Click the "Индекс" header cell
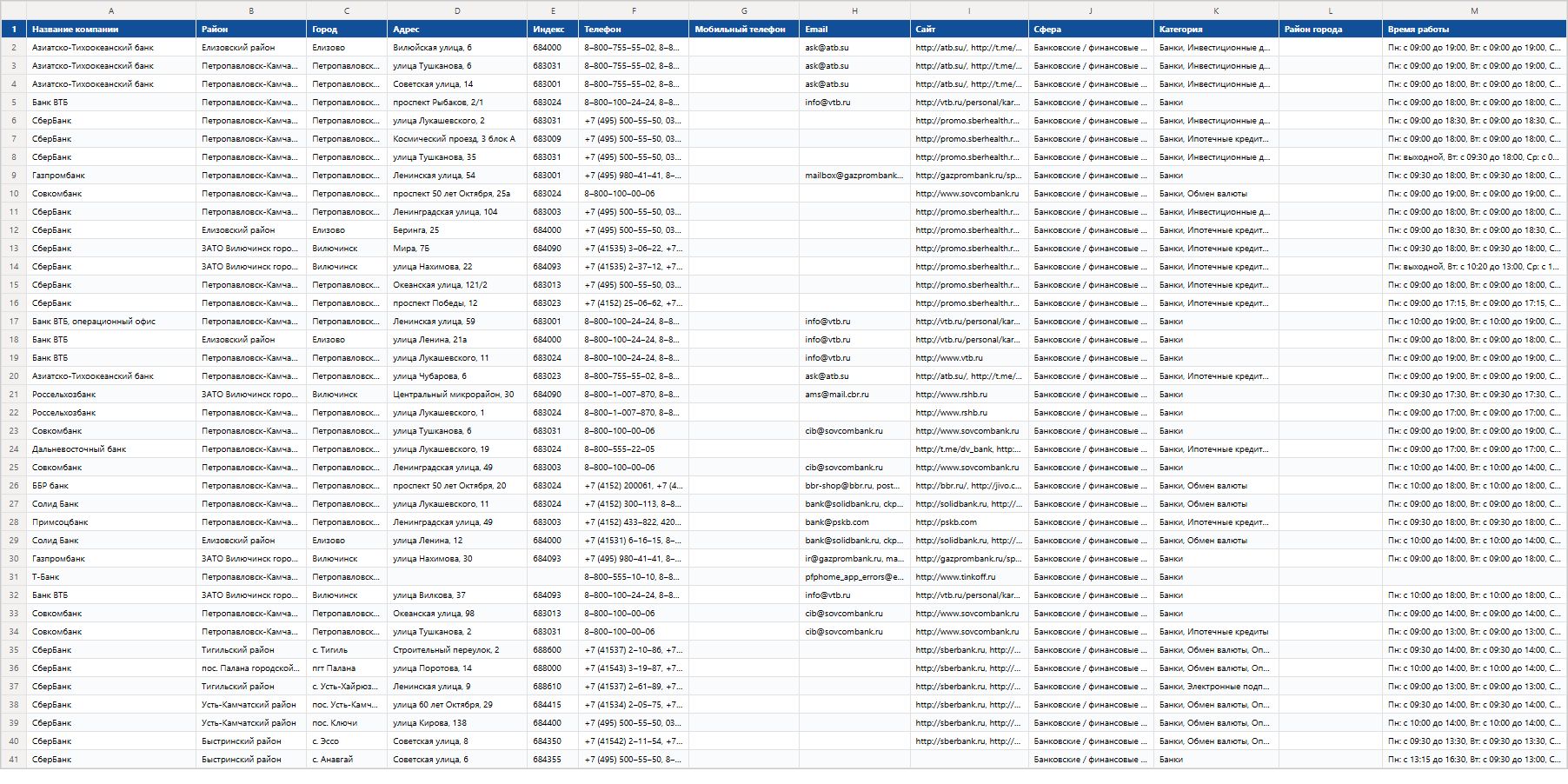 point(553,30)
